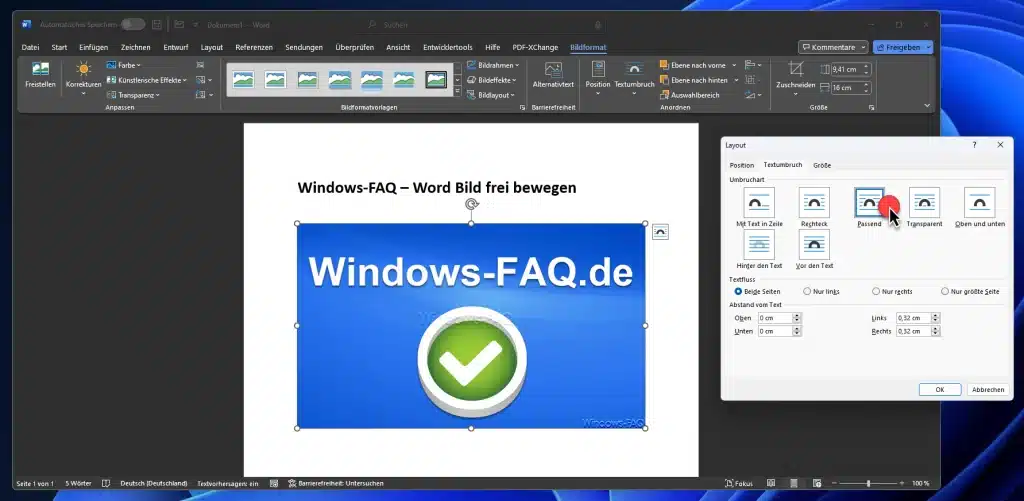Click the Freistellen background removal icon

[40, 69]
